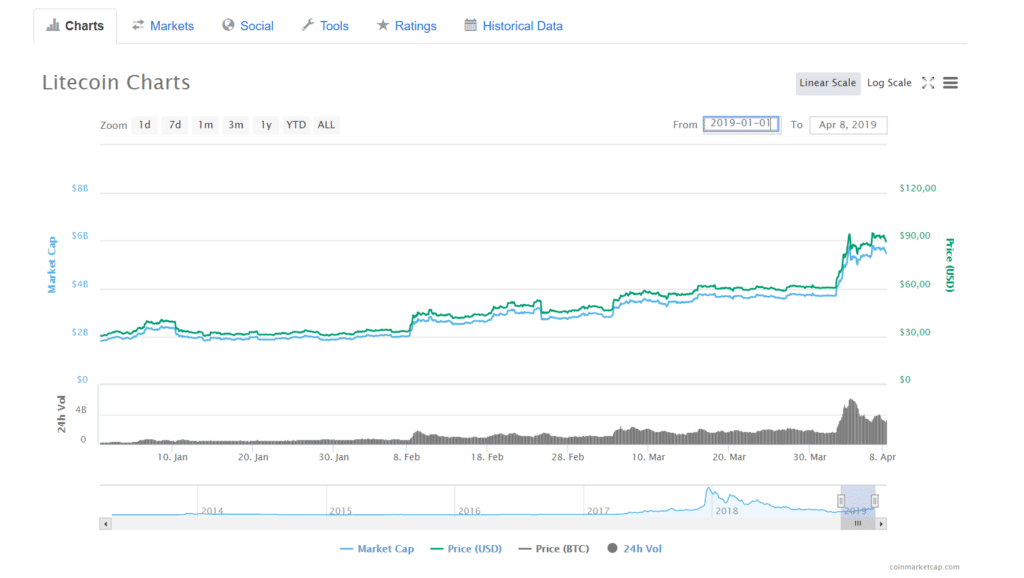Switch chart to Log Scale

pos(889,83)
